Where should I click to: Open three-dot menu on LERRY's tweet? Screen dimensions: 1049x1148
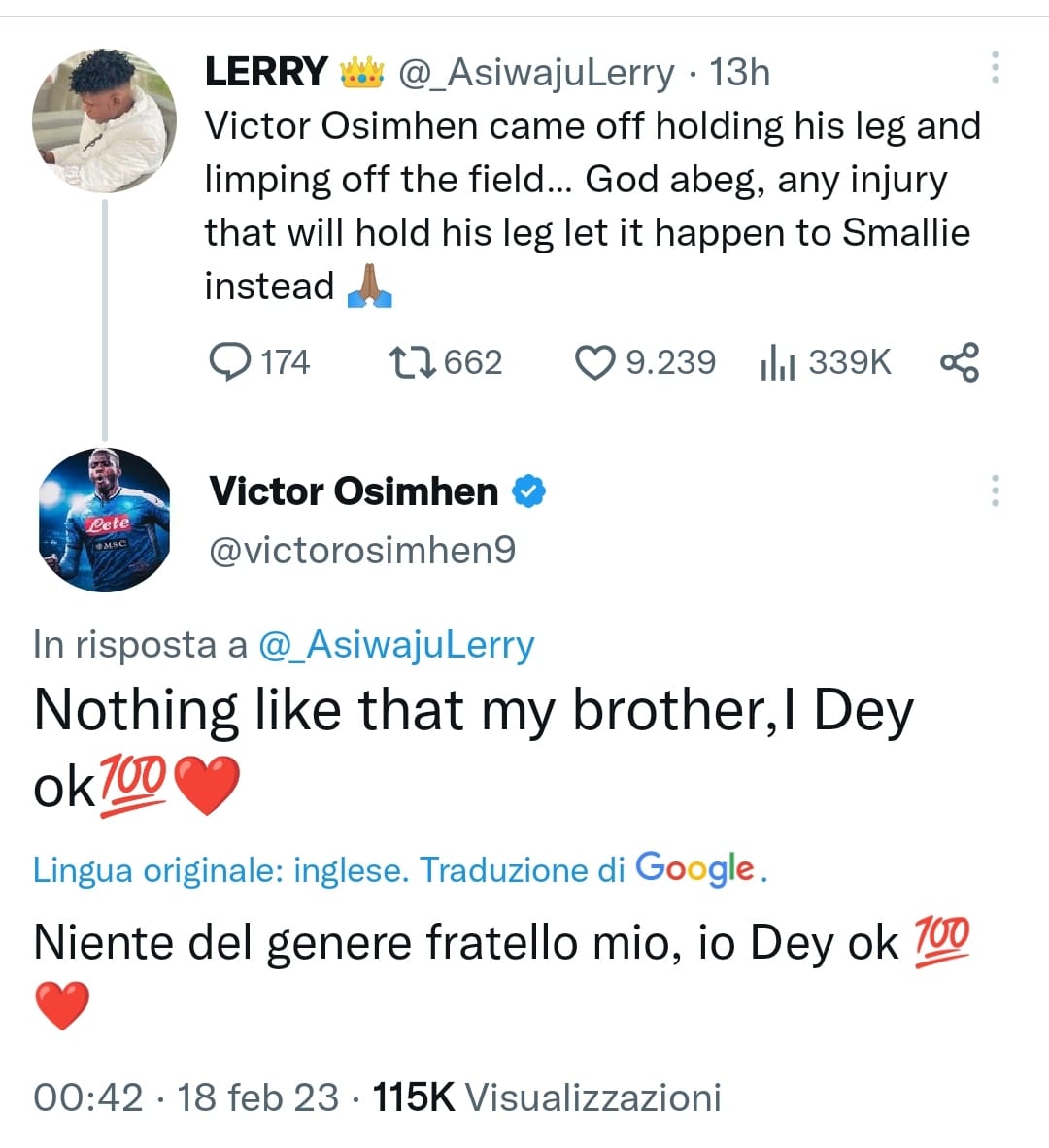pyautogui.click(x=995, y=67)
